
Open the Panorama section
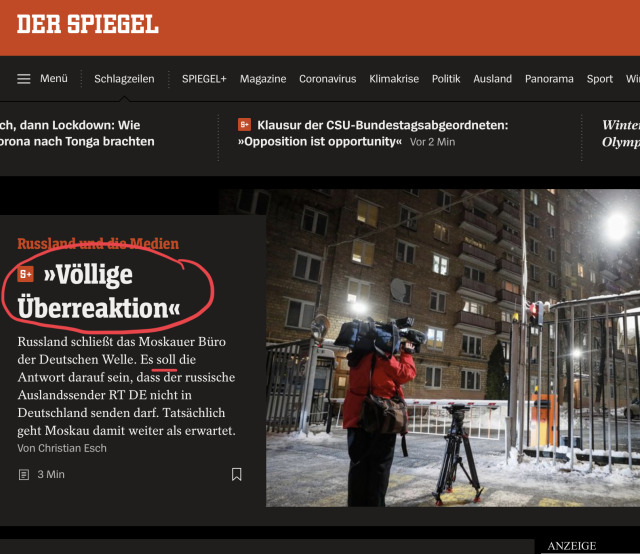(549, 79)
